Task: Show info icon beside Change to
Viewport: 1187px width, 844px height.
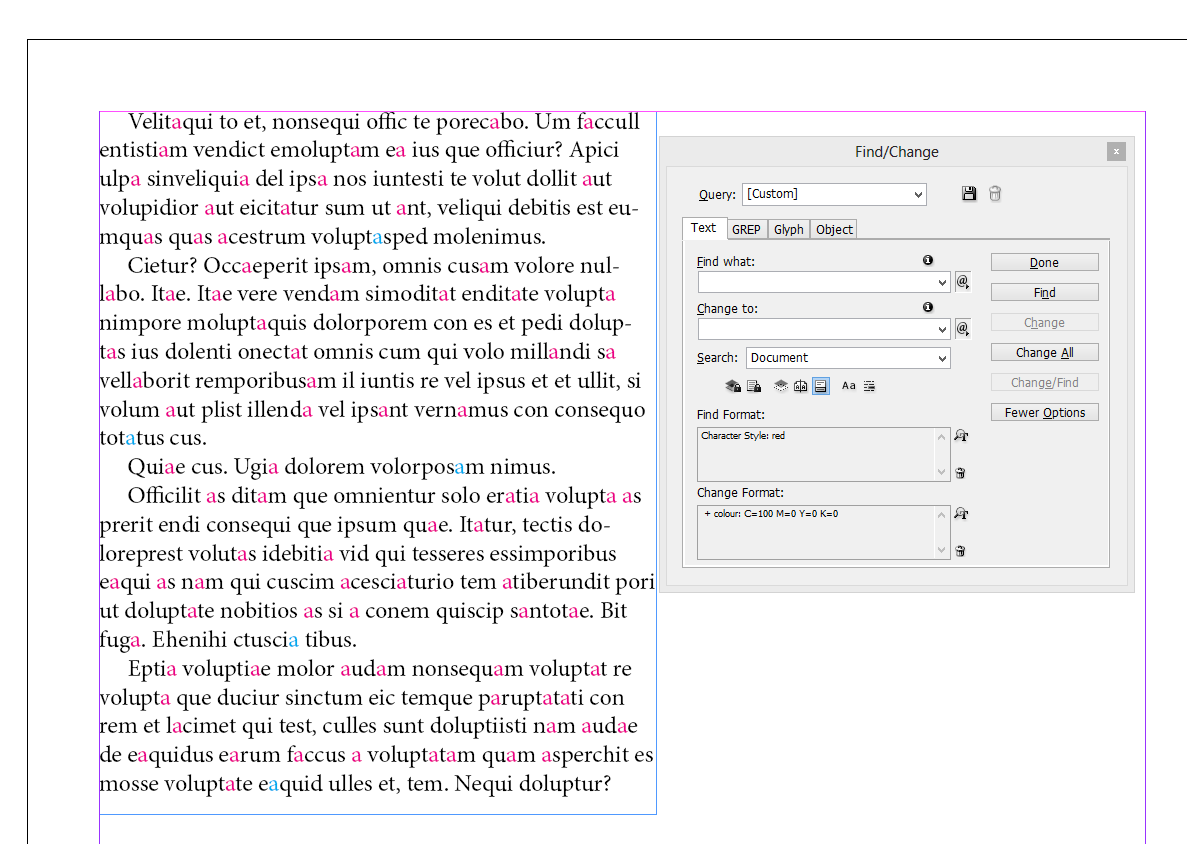Action: click(927, 307)
